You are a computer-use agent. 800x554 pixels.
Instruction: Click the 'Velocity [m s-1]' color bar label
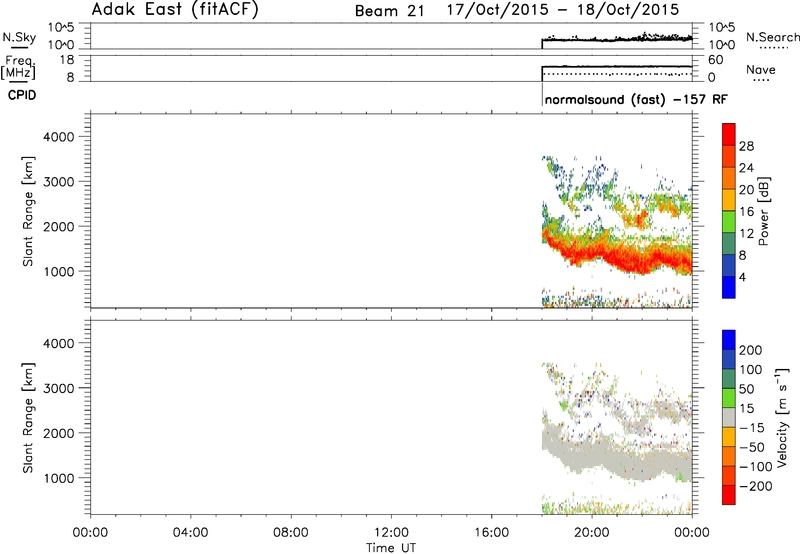[x=782, y=417]
